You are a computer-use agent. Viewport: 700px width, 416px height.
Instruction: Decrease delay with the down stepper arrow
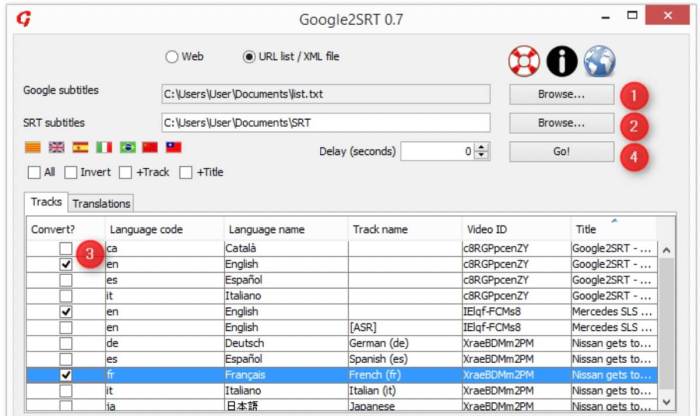coord(481,155)
